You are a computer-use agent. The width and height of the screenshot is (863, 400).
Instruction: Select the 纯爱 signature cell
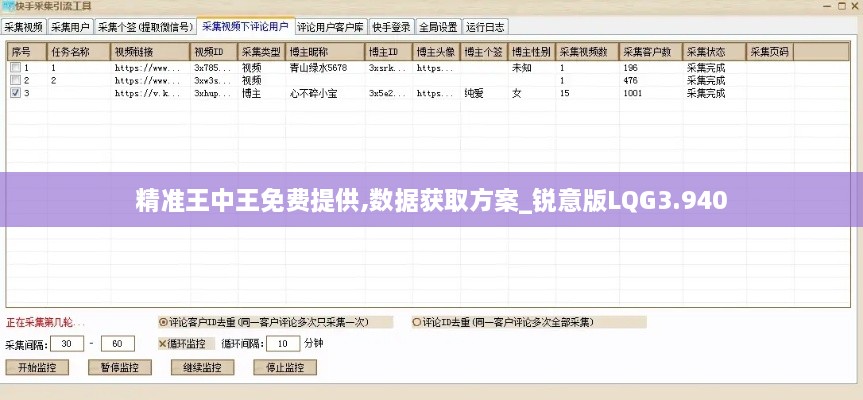click(484, 93)
